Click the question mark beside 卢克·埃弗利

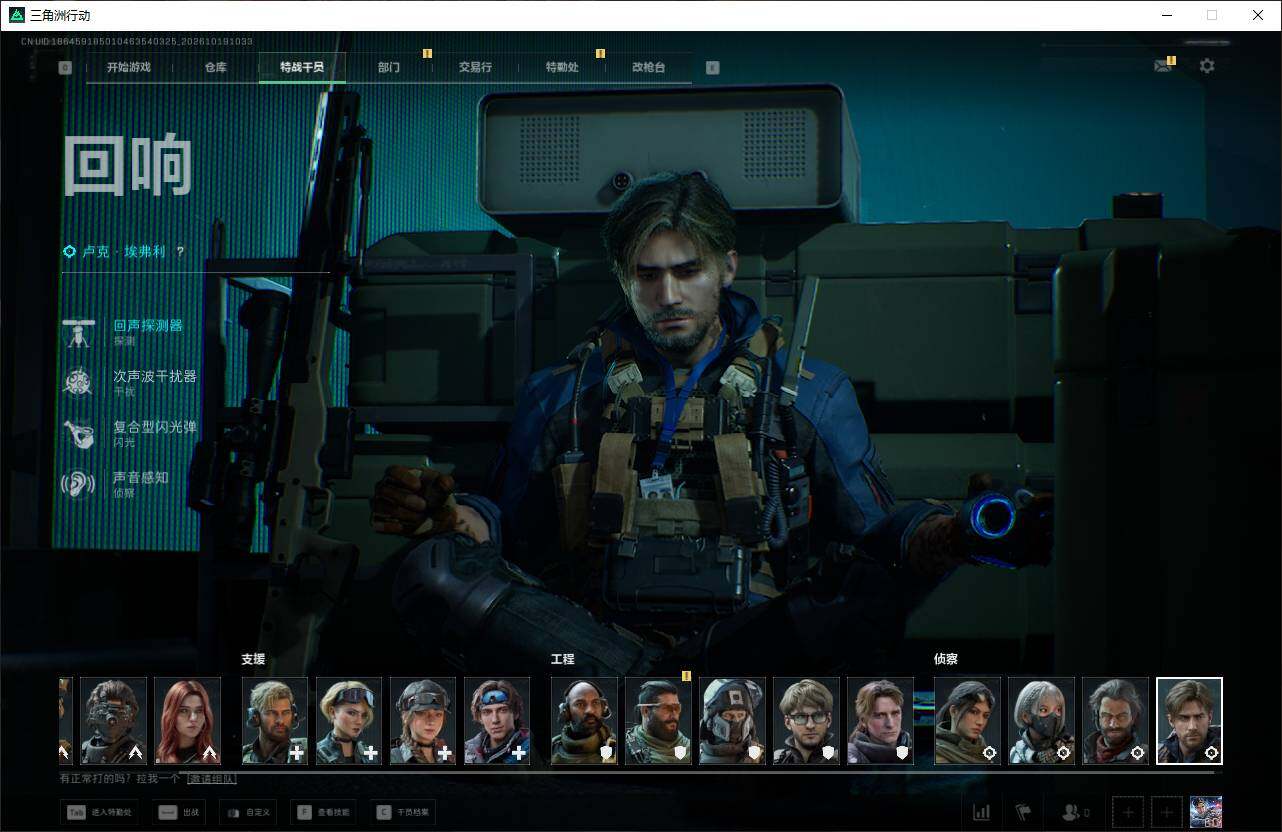point(180,252)
